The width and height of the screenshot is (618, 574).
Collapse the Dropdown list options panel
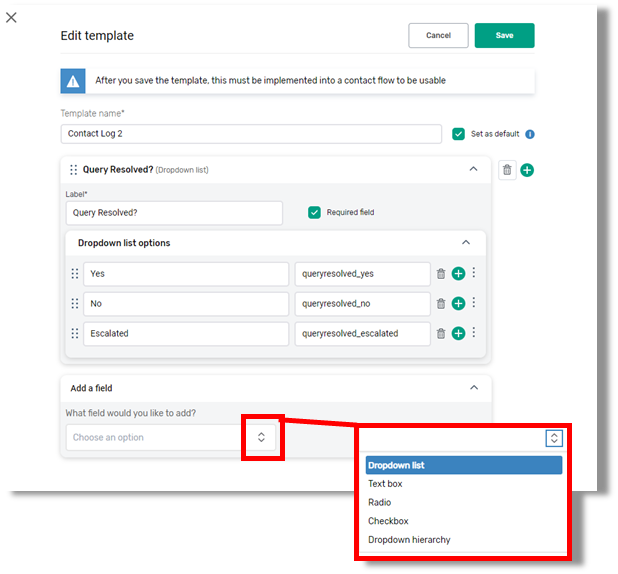point(465,242)
